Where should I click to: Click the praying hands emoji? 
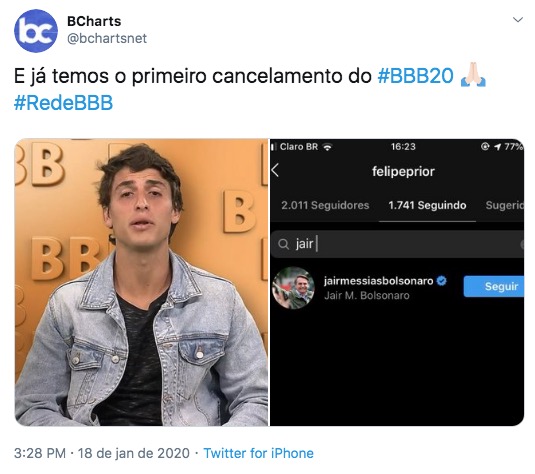[x=473, y=75]
